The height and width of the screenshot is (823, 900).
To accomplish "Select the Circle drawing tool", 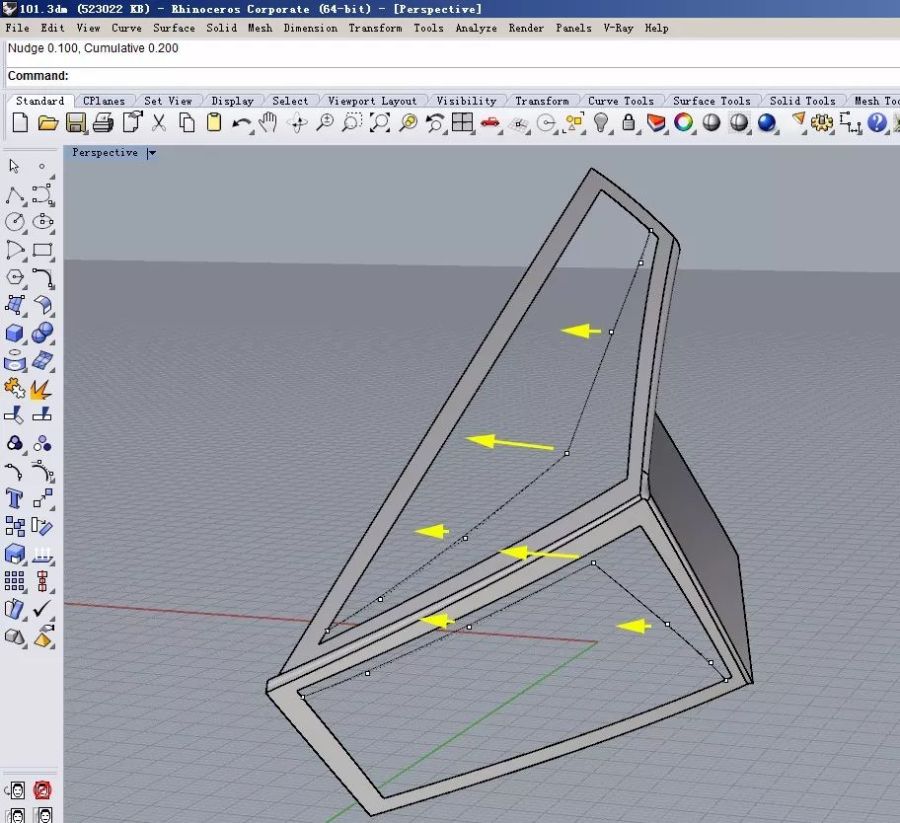I will point(15,222).
